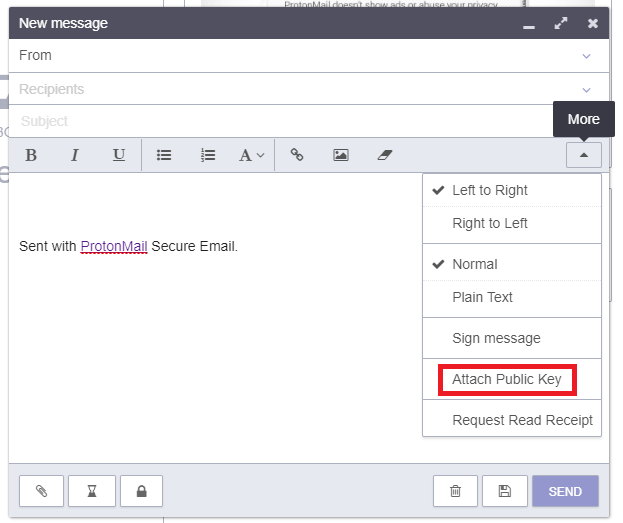Insert a hyperlink with the link icon
Screen dimensions: 623x523
[x=297, y=155]
